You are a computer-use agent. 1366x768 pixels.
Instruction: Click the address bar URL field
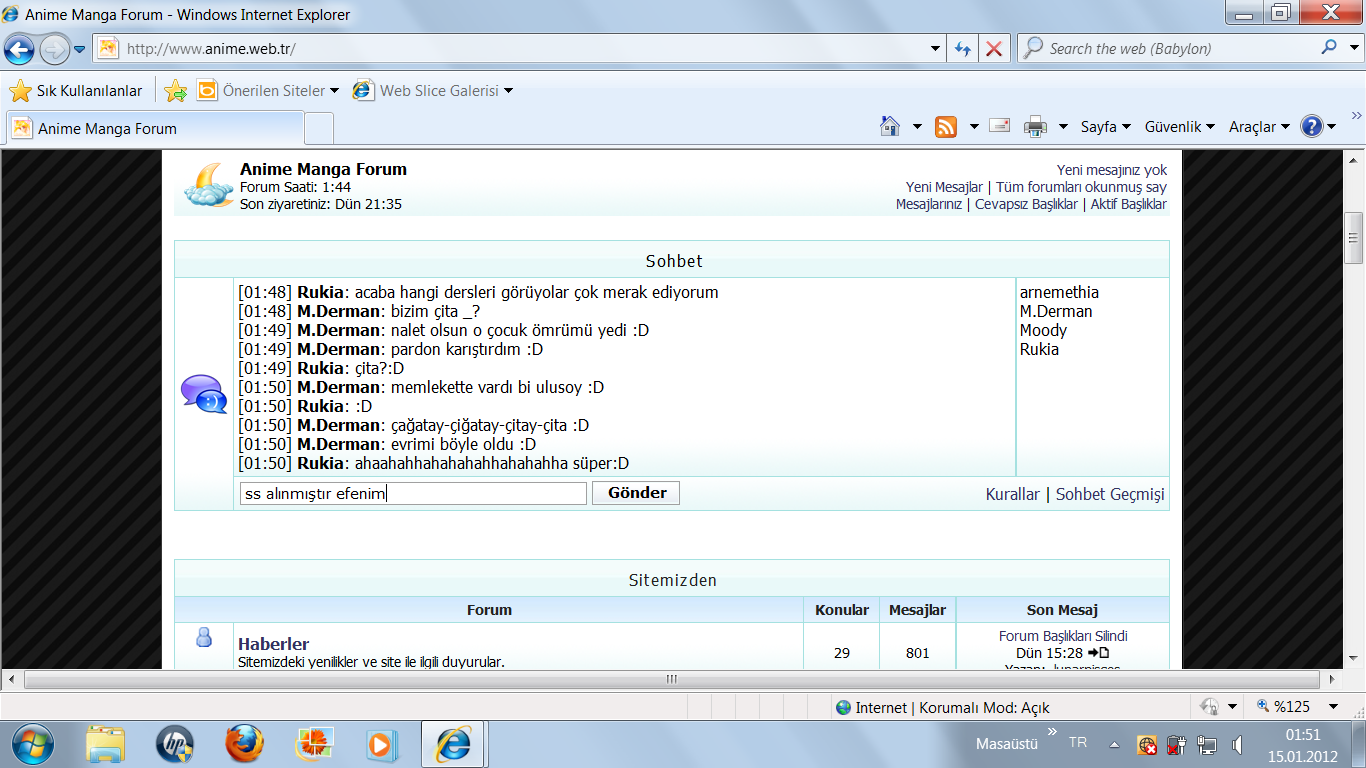click(520, 48)
